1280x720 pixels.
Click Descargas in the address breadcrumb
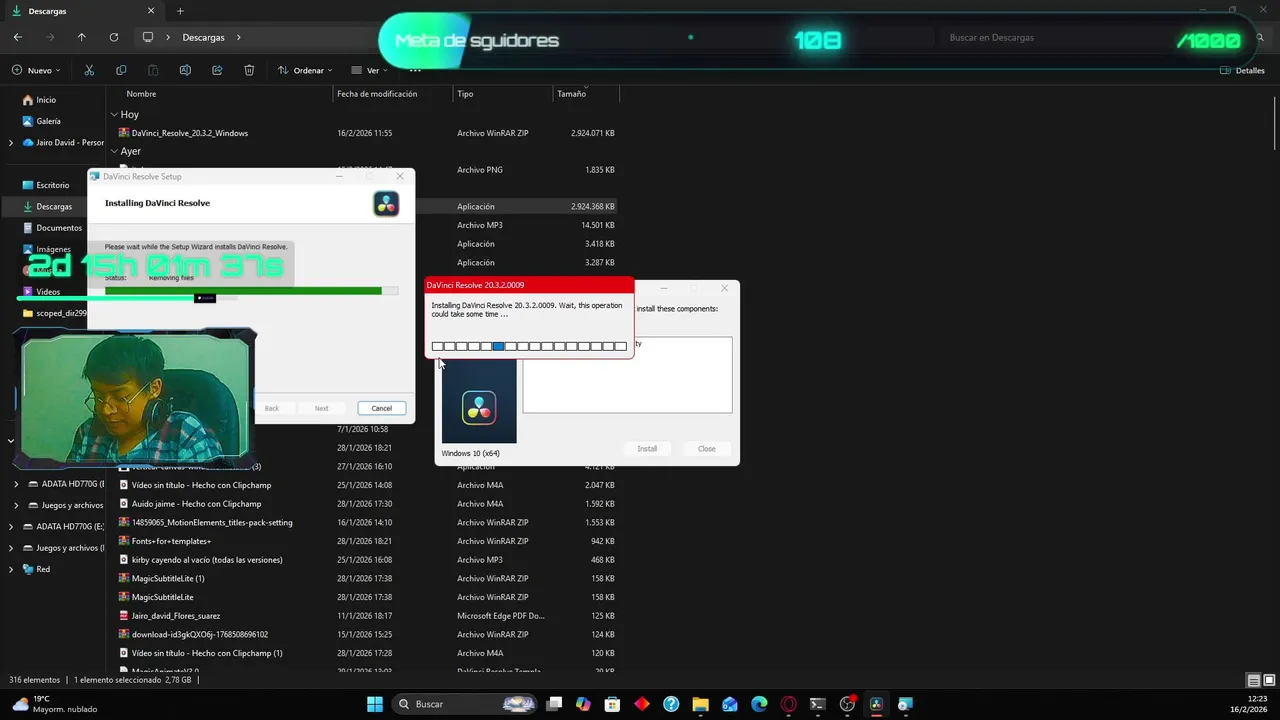pos(203,37)
